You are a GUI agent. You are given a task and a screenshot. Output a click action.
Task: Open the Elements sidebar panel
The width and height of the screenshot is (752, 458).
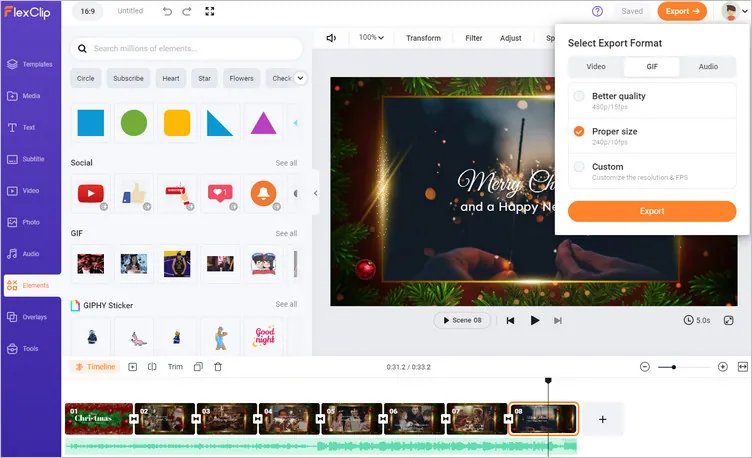(32, 285)
